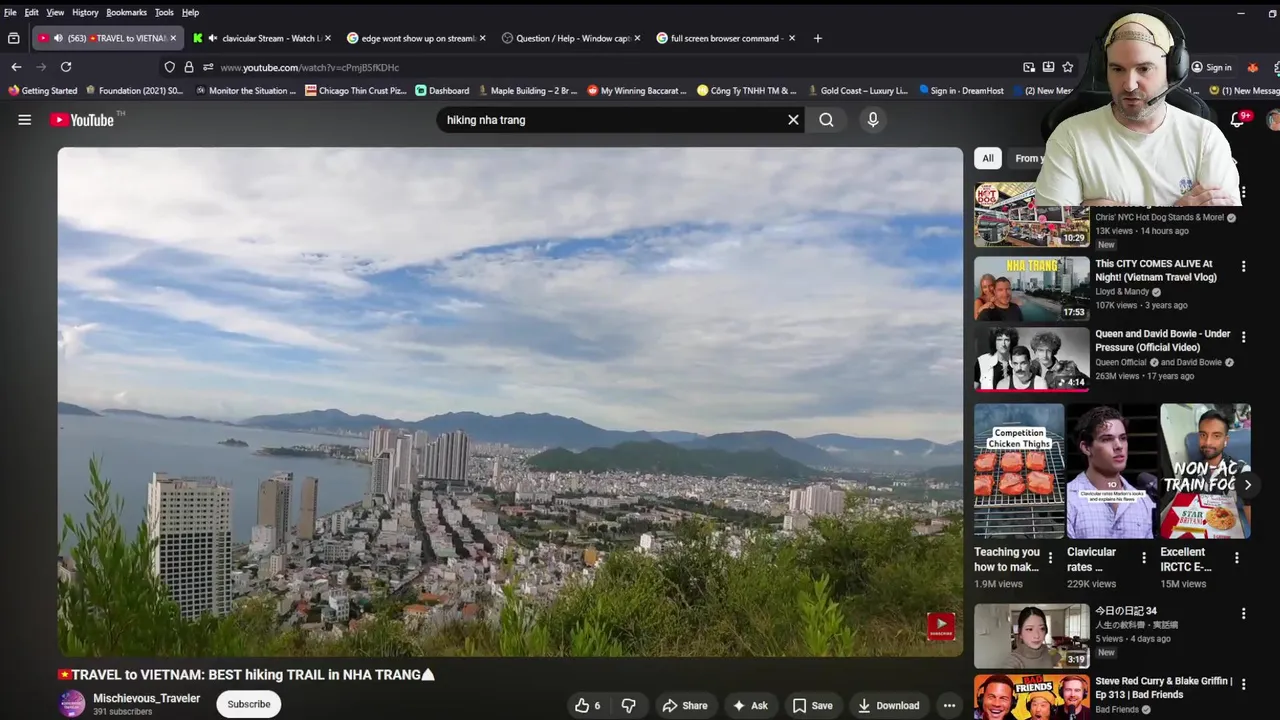
Task: Reload the page
Action: pos(66,67)
